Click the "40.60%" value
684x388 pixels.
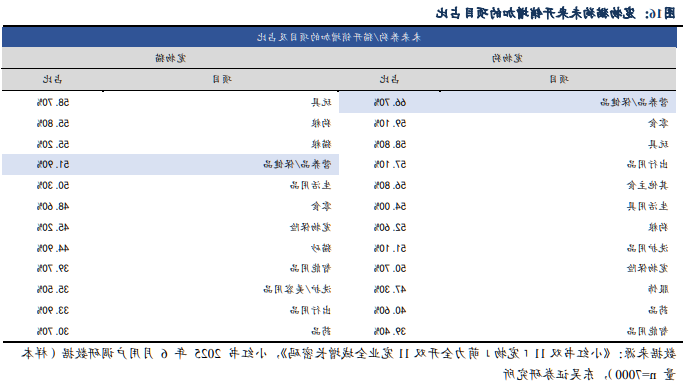tap(390, 310)
